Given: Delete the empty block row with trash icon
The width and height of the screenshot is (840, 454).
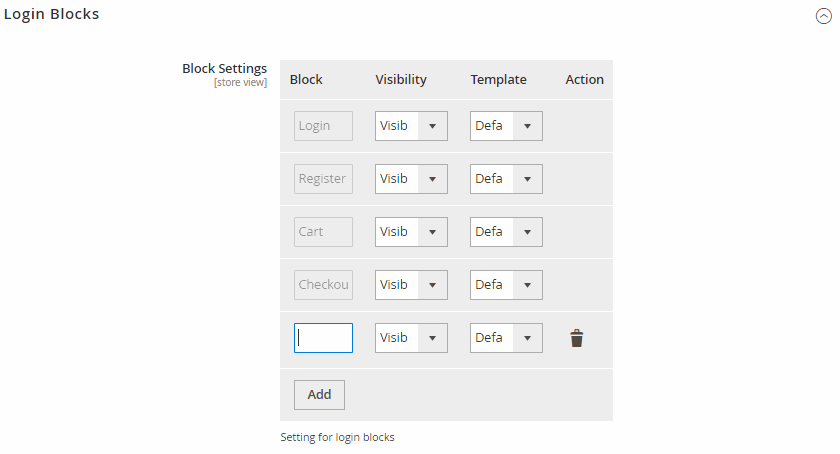Looking at the screenshot, I should pos(576,338).
